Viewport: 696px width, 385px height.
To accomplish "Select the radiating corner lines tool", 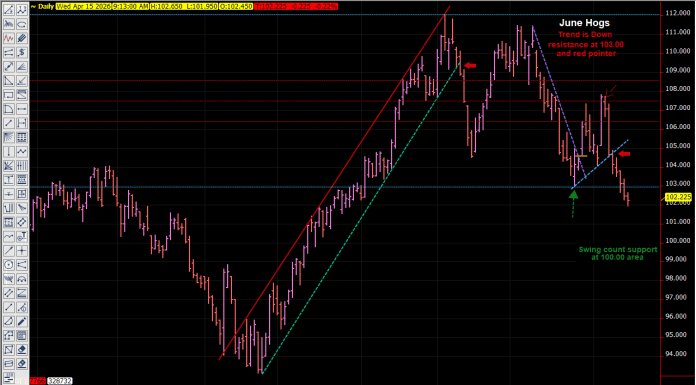I will tap(8, 166).
